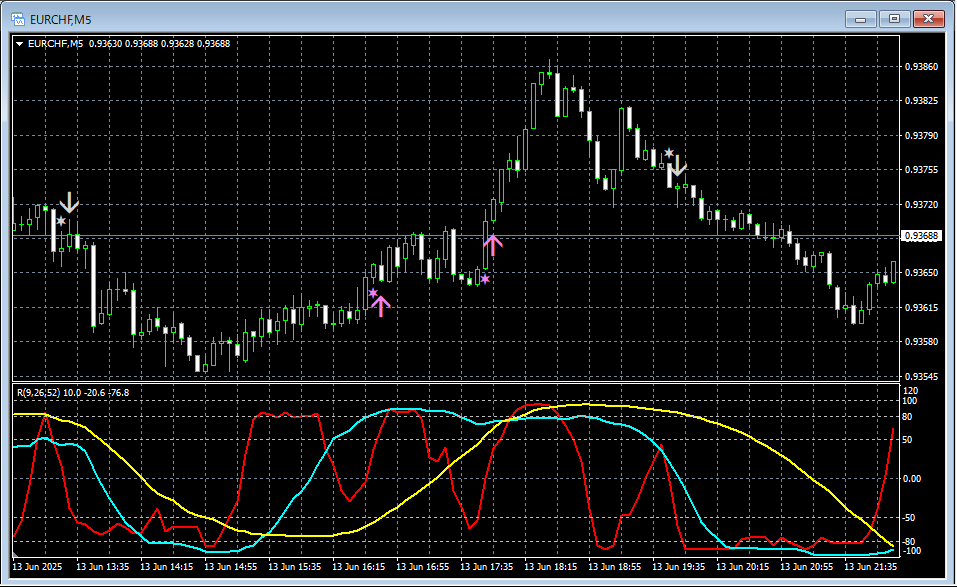Click the 0.93580 price scale label
Viewport: 957px width, 587px height.
(x=922, y=342)
